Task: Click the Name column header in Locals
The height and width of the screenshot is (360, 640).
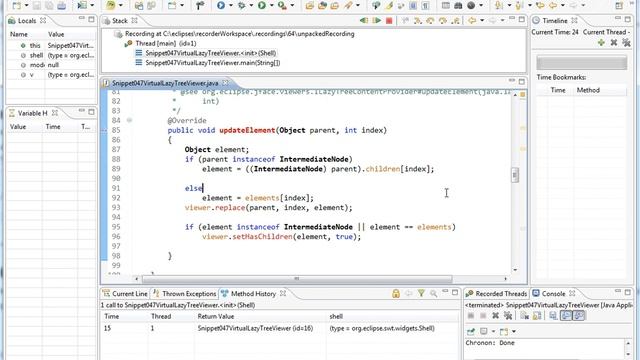Action: coord(26,34)
